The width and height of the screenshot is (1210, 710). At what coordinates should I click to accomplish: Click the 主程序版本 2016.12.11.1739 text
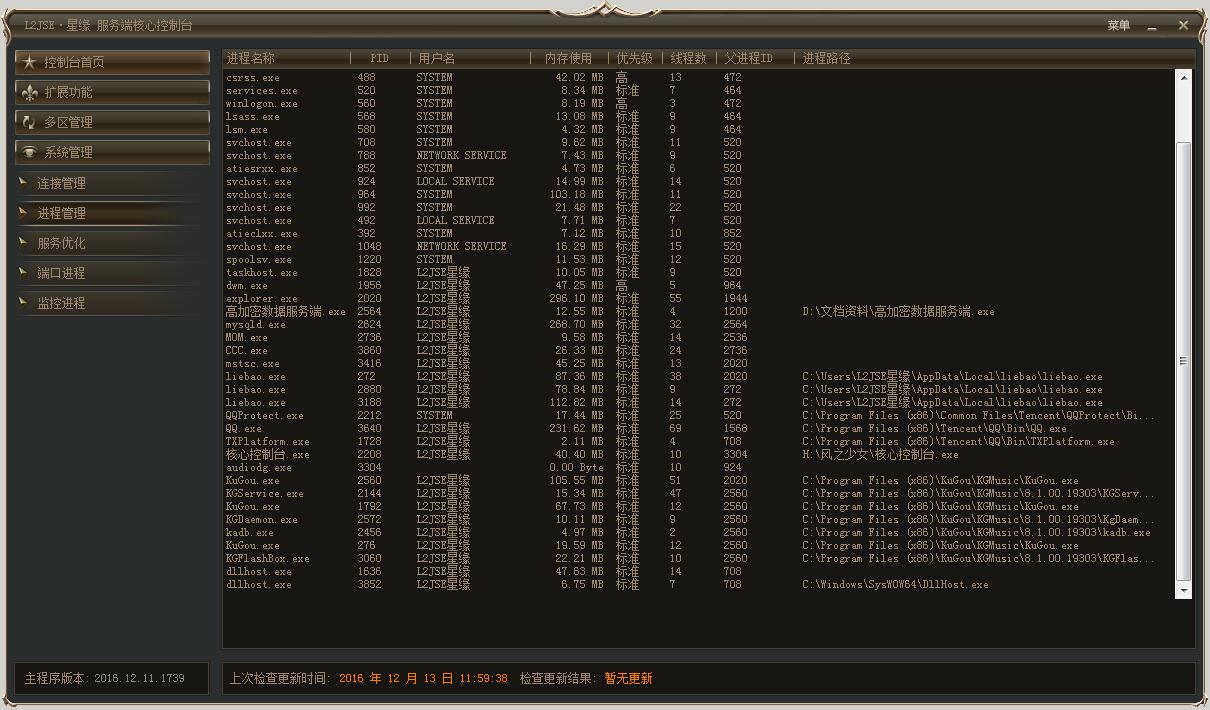click(x=105, y=678)
